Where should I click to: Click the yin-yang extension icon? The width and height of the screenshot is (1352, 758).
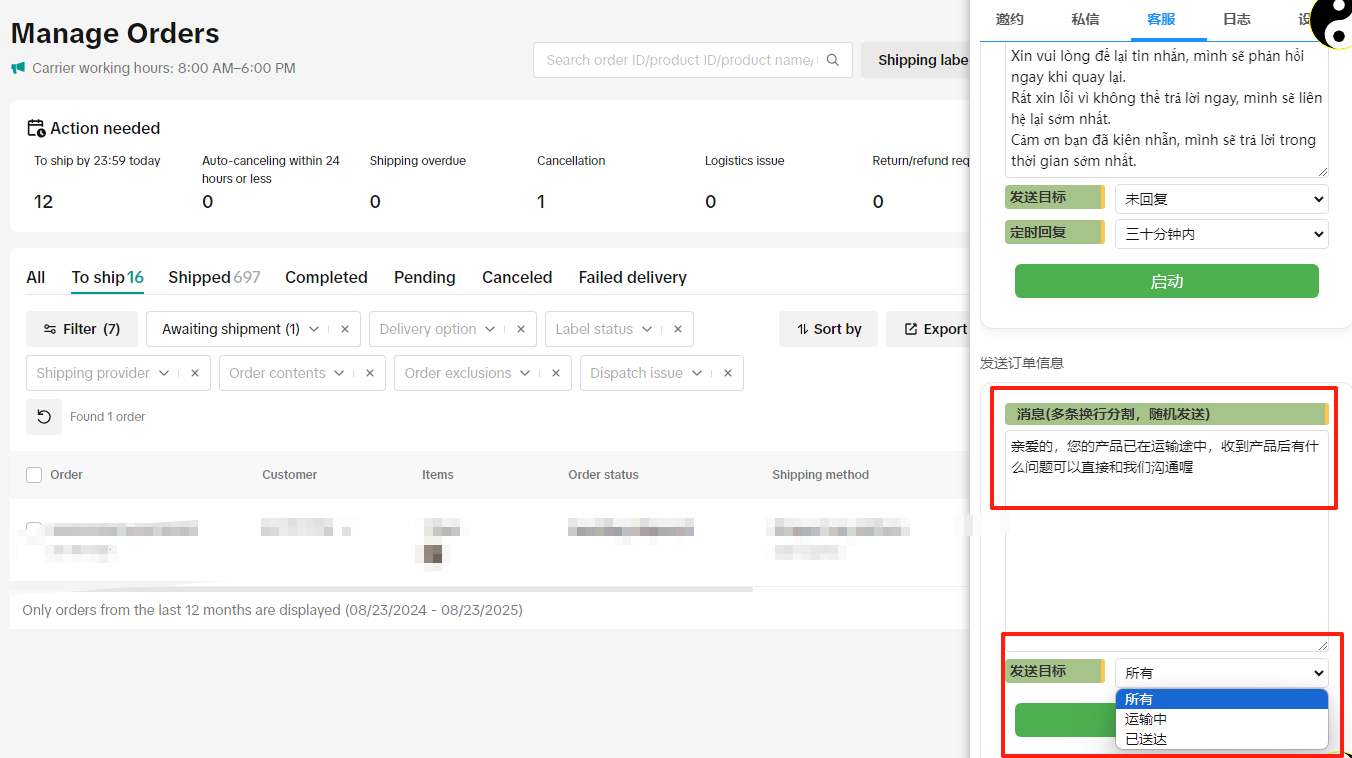(1333, 22)
